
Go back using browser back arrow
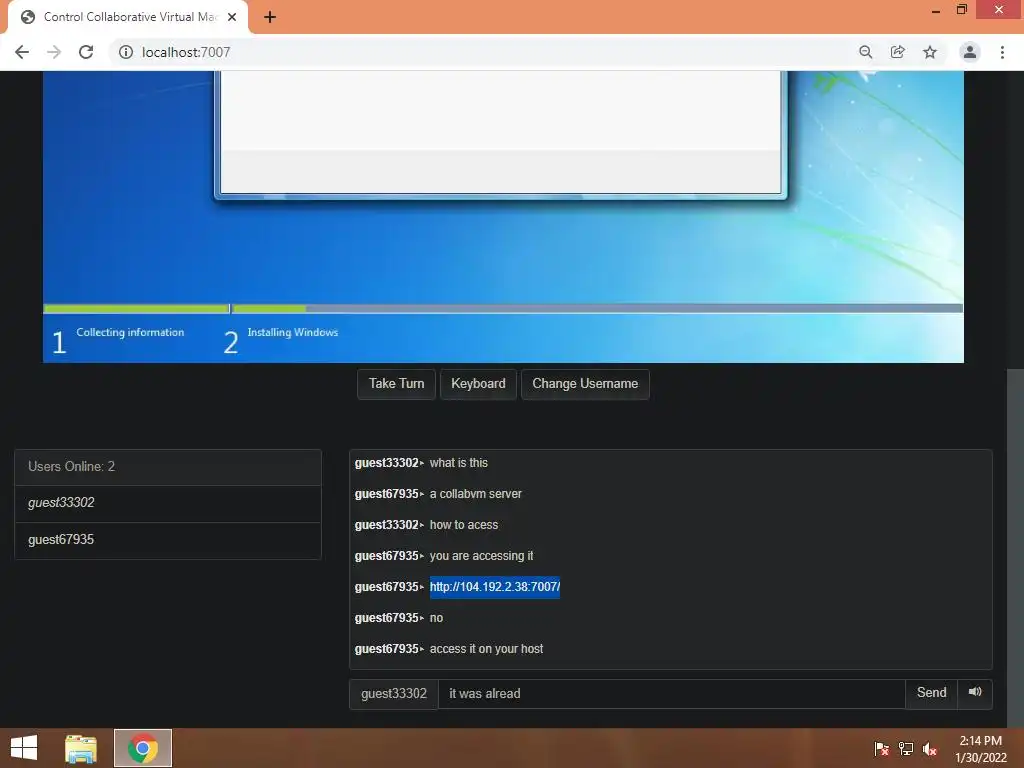(22, 52)
